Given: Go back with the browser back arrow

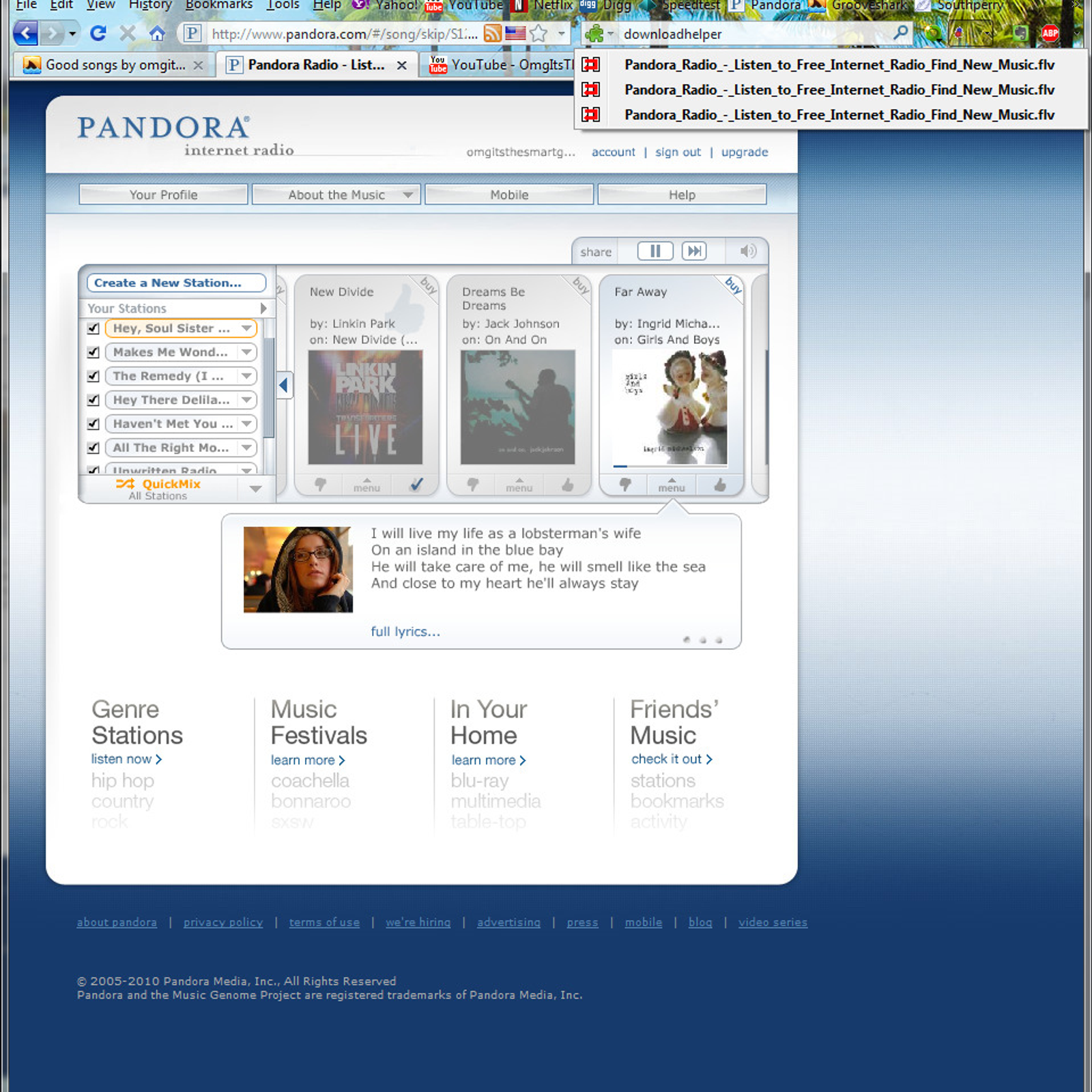Looking at the screenshot, I should tap(26, 33).
